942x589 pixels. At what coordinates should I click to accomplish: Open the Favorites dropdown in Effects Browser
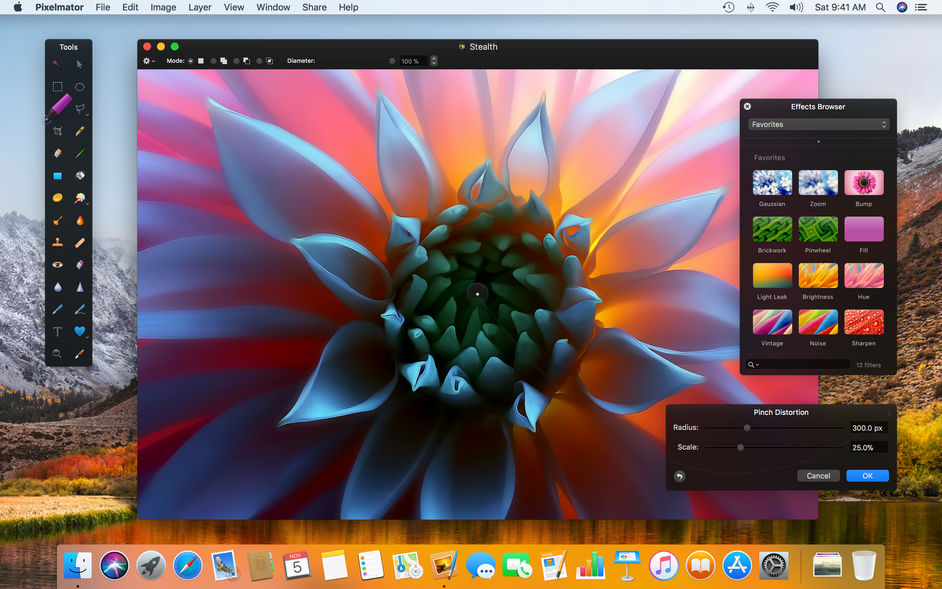pos(817,124)
